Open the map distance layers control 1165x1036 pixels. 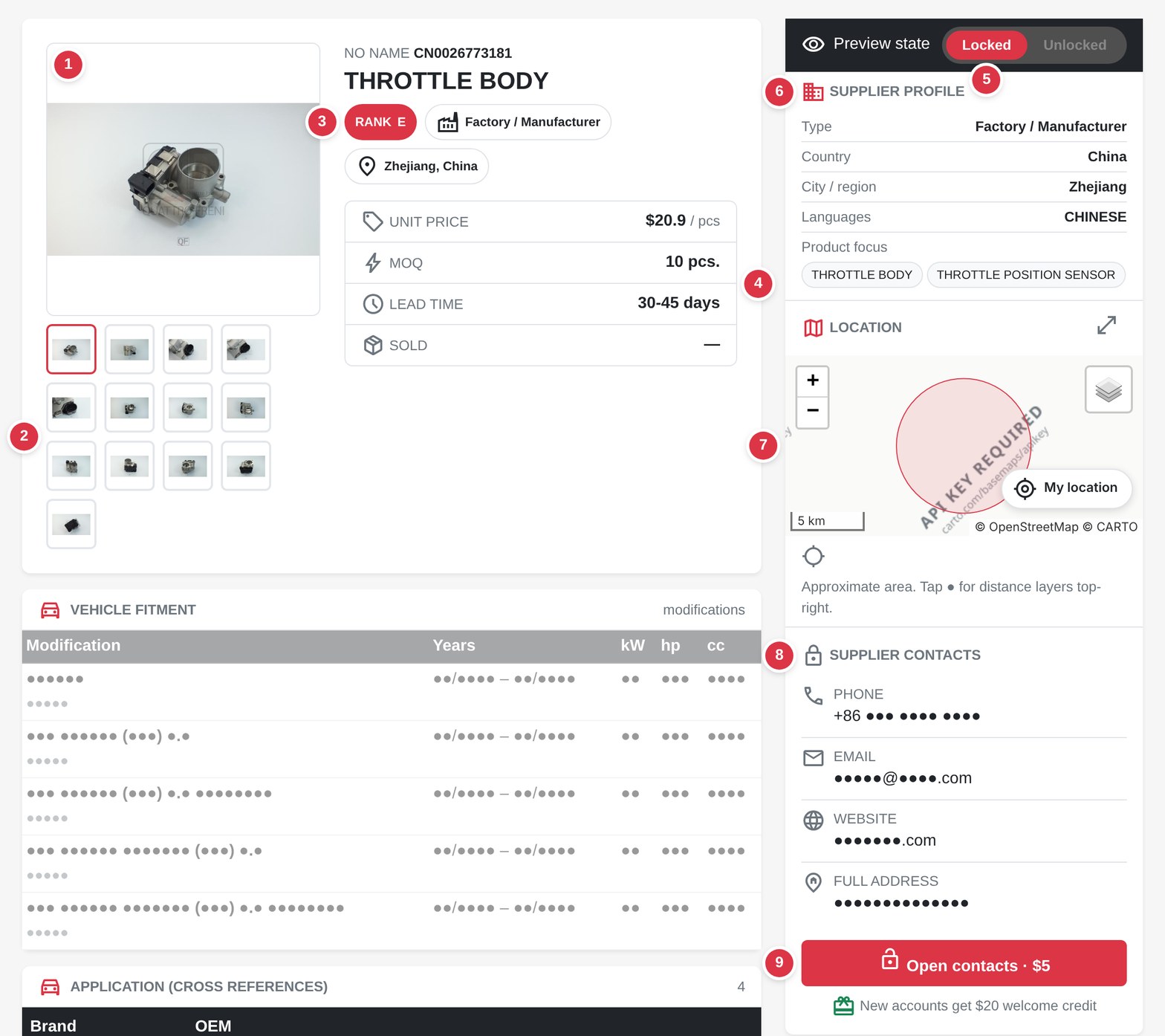coord(1108,389)
